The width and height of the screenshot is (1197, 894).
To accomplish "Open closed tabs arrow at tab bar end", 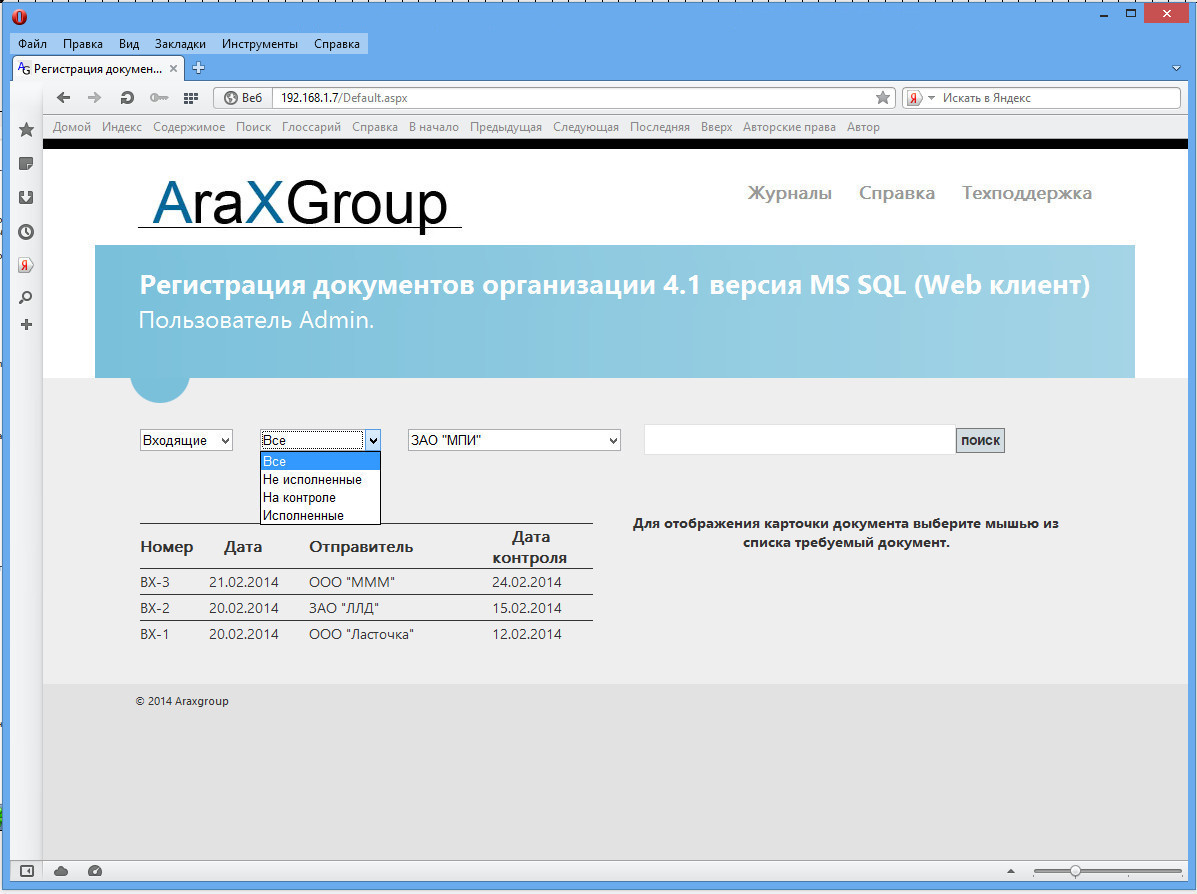I will click(1176, 68).
